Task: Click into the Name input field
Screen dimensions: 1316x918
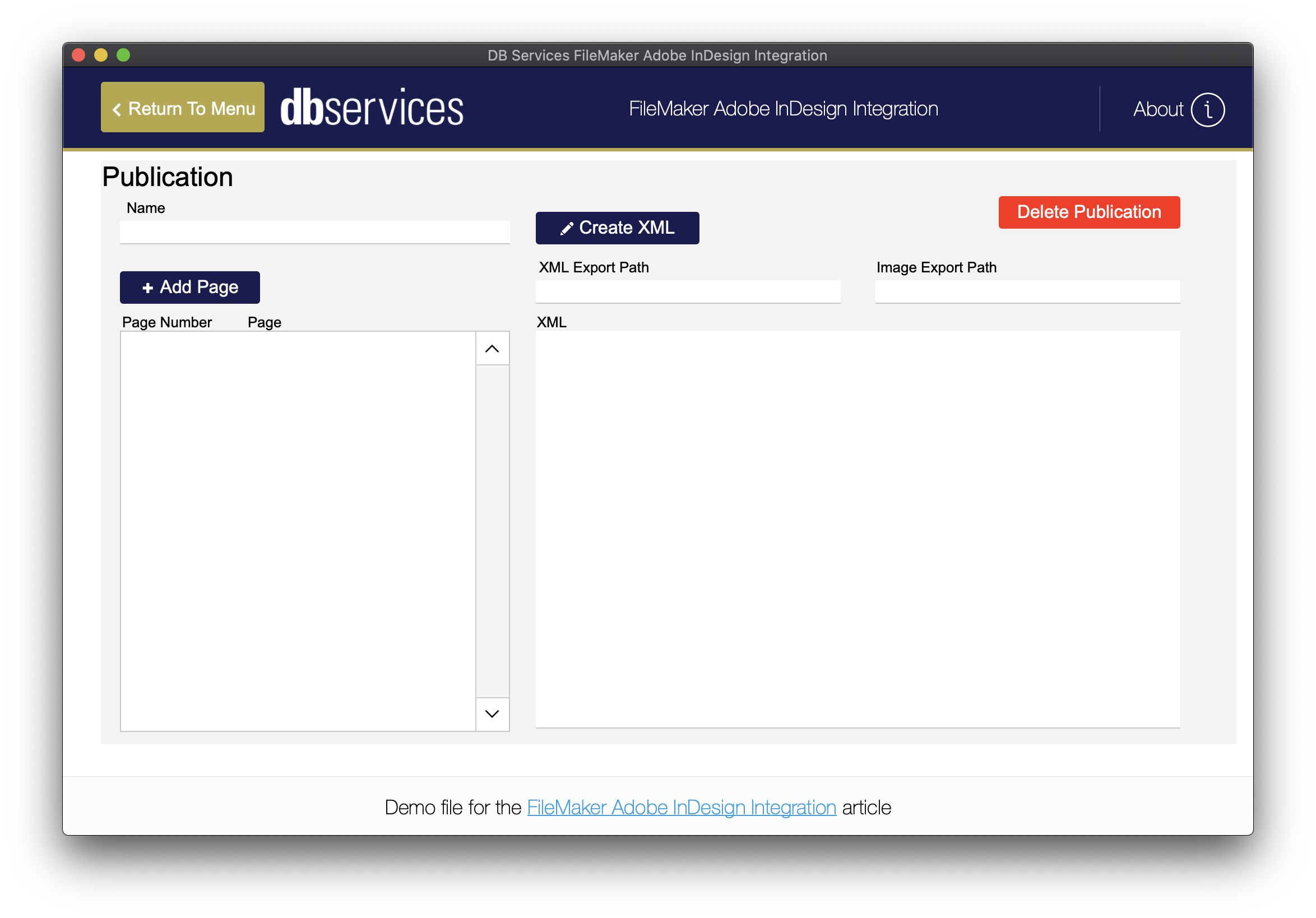Action: 314,233
